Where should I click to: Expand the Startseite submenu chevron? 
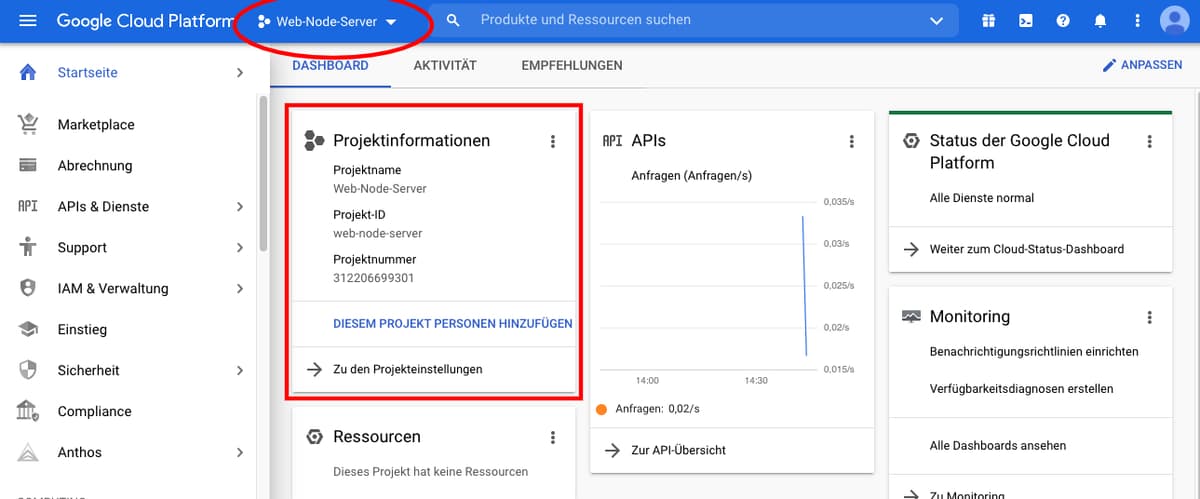point(239,73)
